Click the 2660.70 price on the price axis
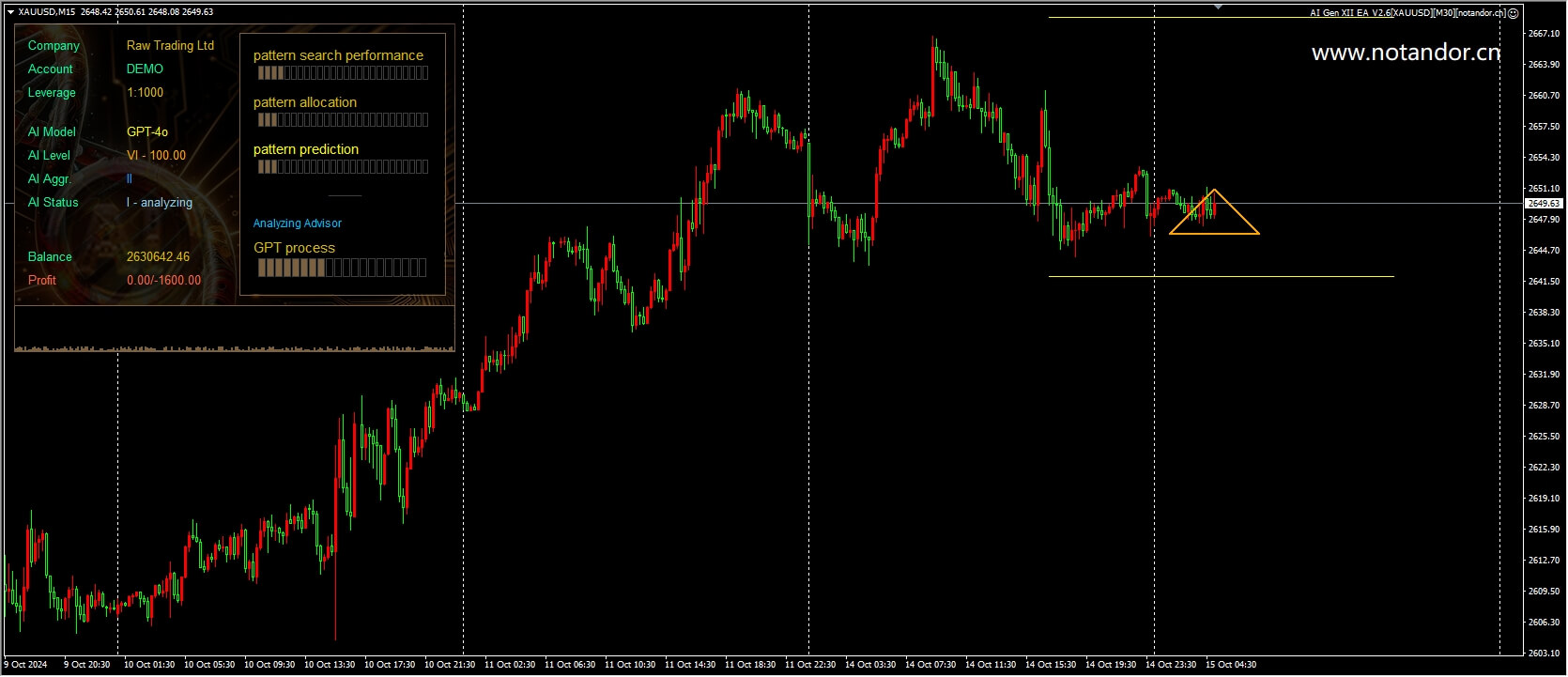 click(x=1544, y=96)
